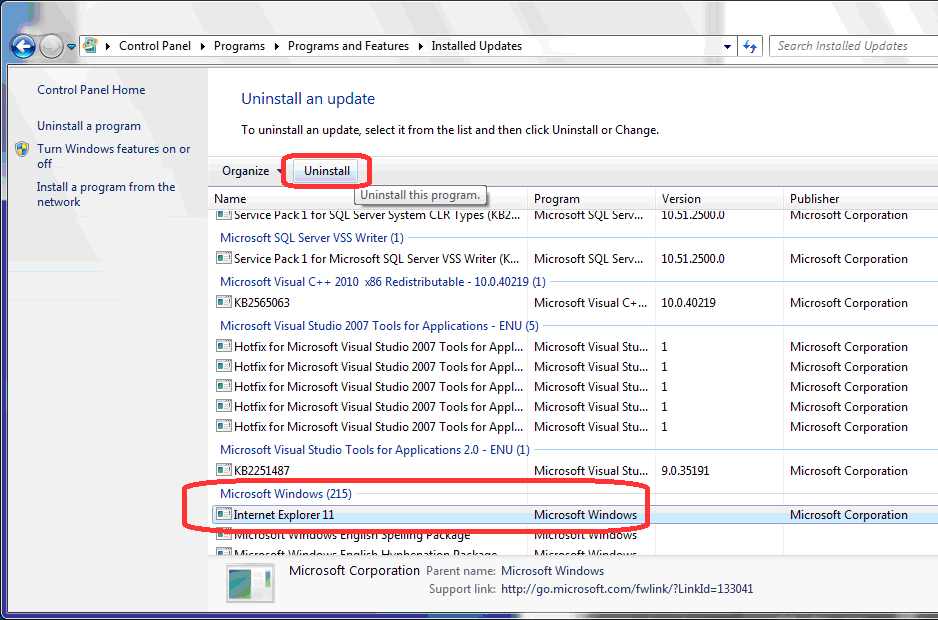This screenshot has height=620, width=938.
Task: Open Control Panel Home link
Action: coord(91,90)
